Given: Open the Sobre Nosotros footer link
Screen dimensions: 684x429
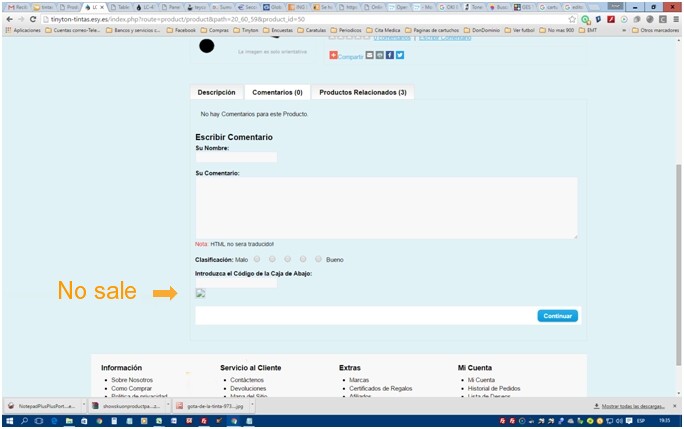Looking at the screenshot, I should tap(132, 380).
